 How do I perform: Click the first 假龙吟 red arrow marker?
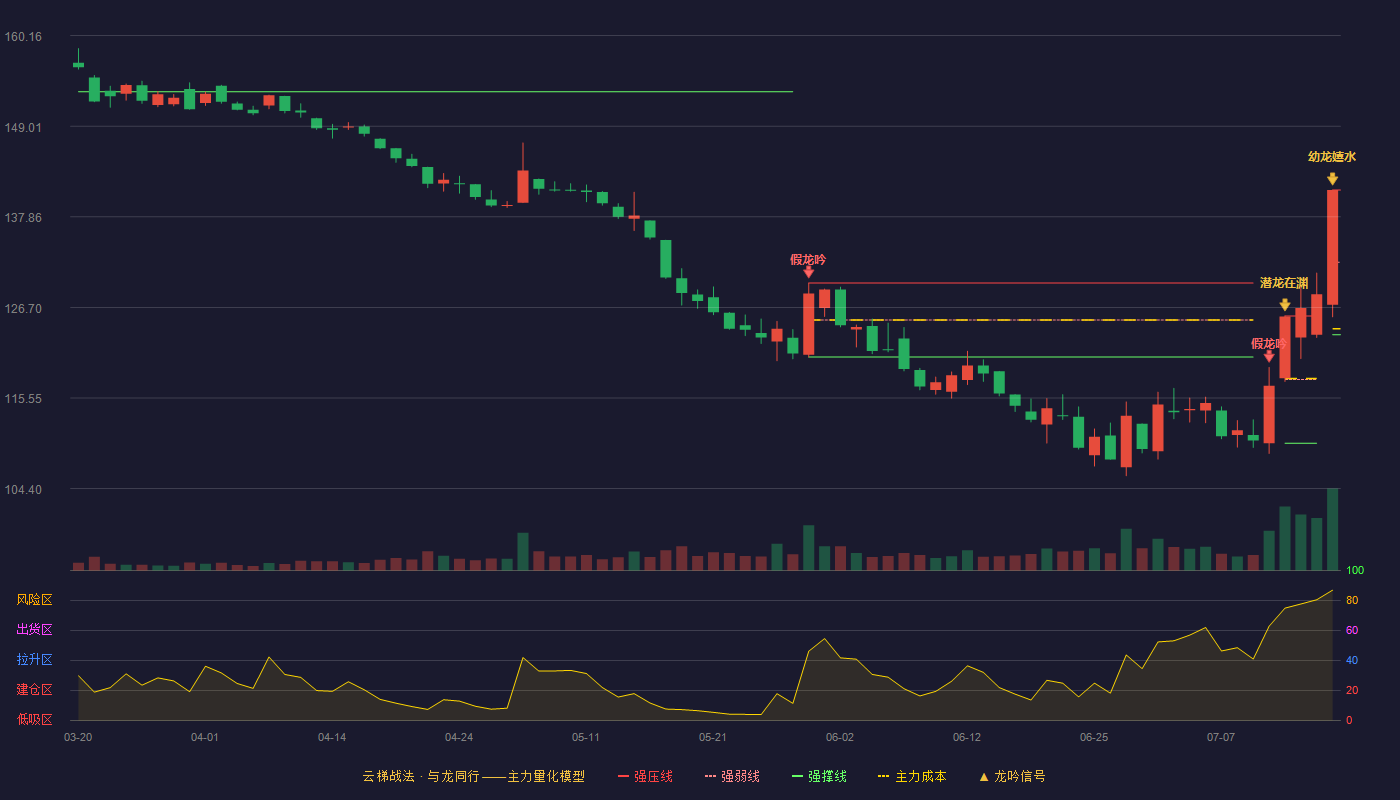pos(808,271)
